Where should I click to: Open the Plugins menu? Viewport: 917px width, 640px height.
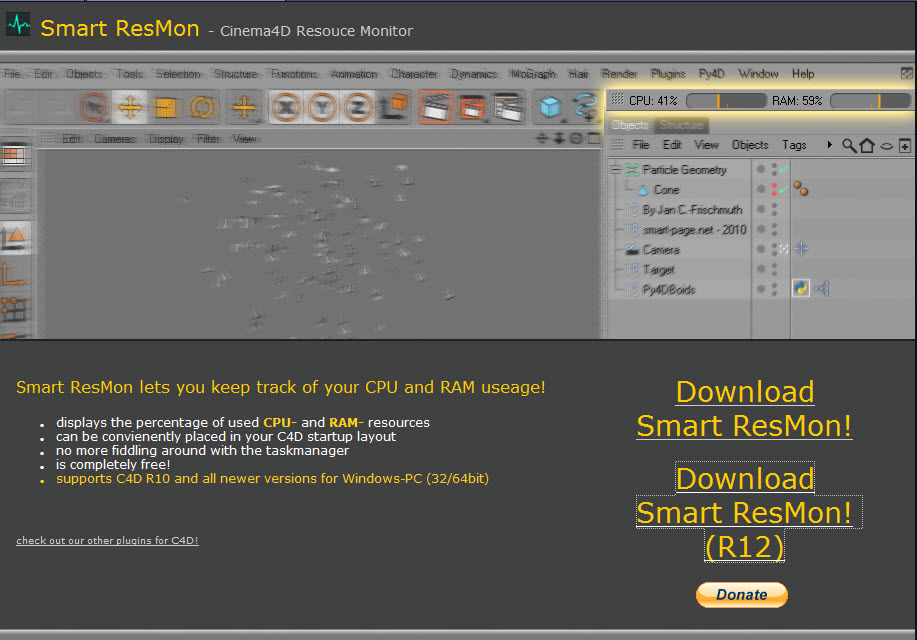pyautogui.click(x=668, y=74)
